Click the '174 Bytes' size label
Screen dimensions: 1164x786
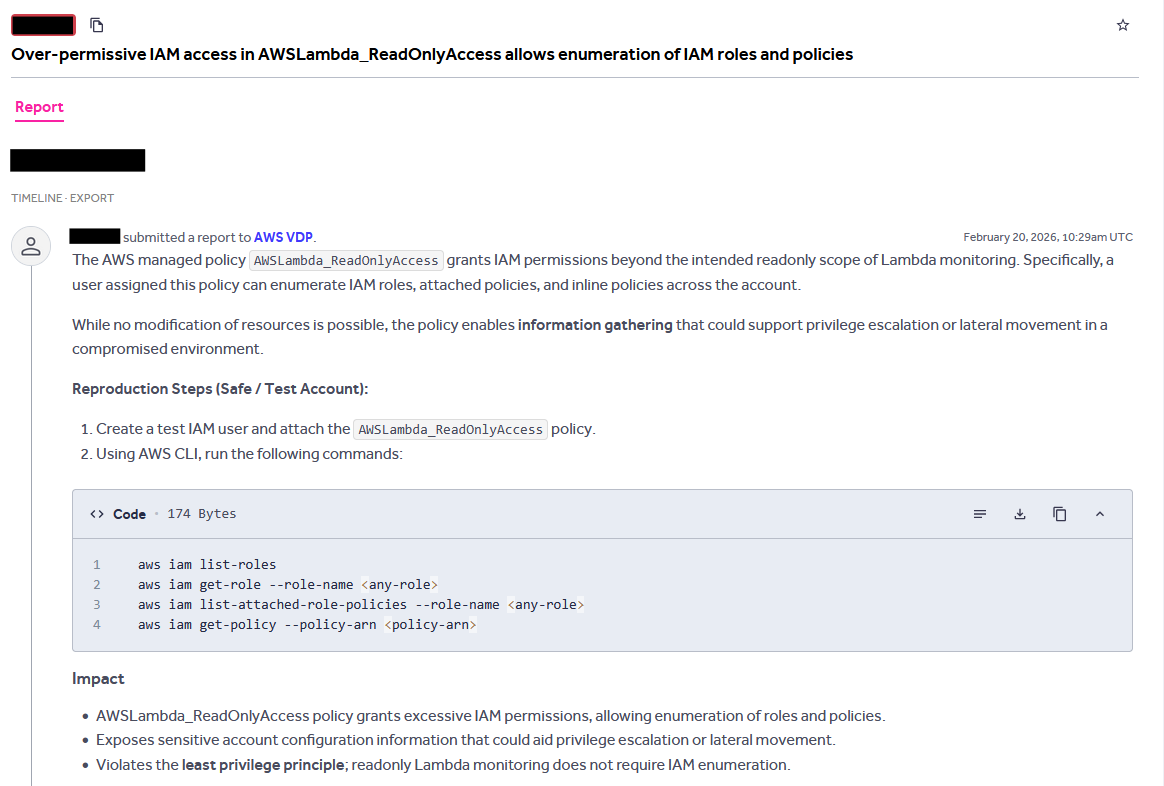tap(202, 514)
